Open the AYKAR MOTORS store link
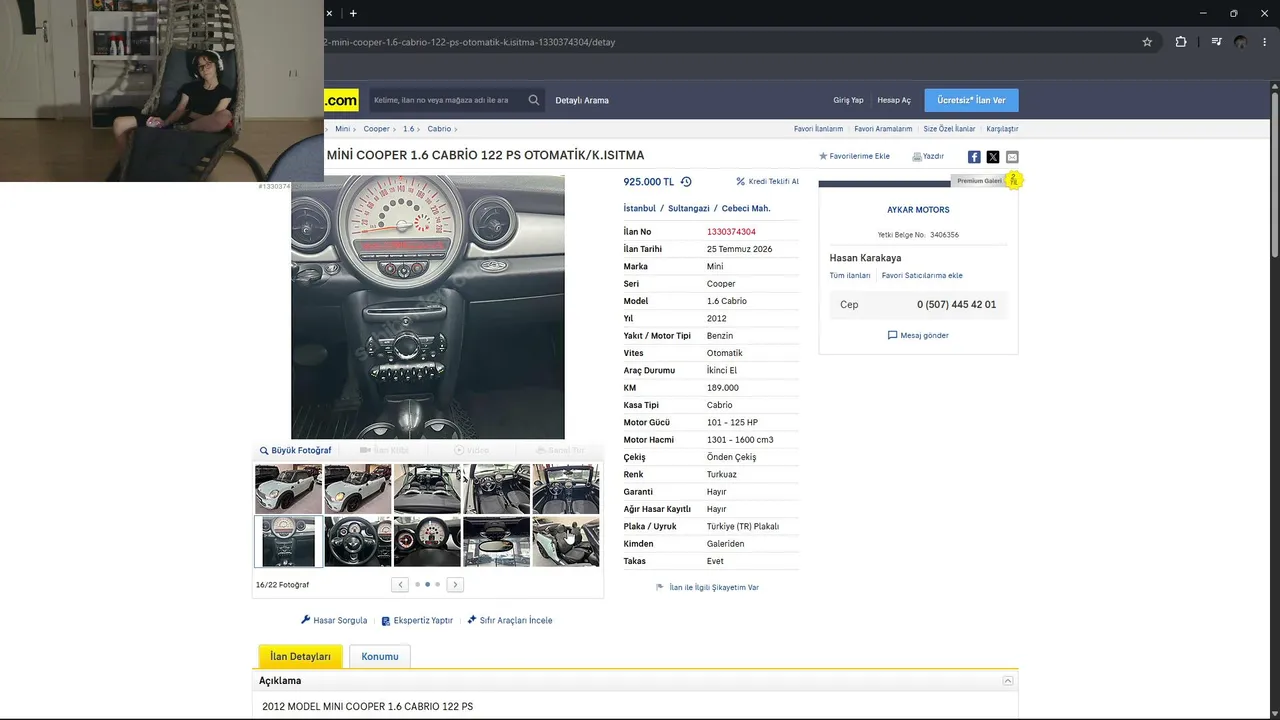Viewport: 1280px width, 720px height. (918, 210)
